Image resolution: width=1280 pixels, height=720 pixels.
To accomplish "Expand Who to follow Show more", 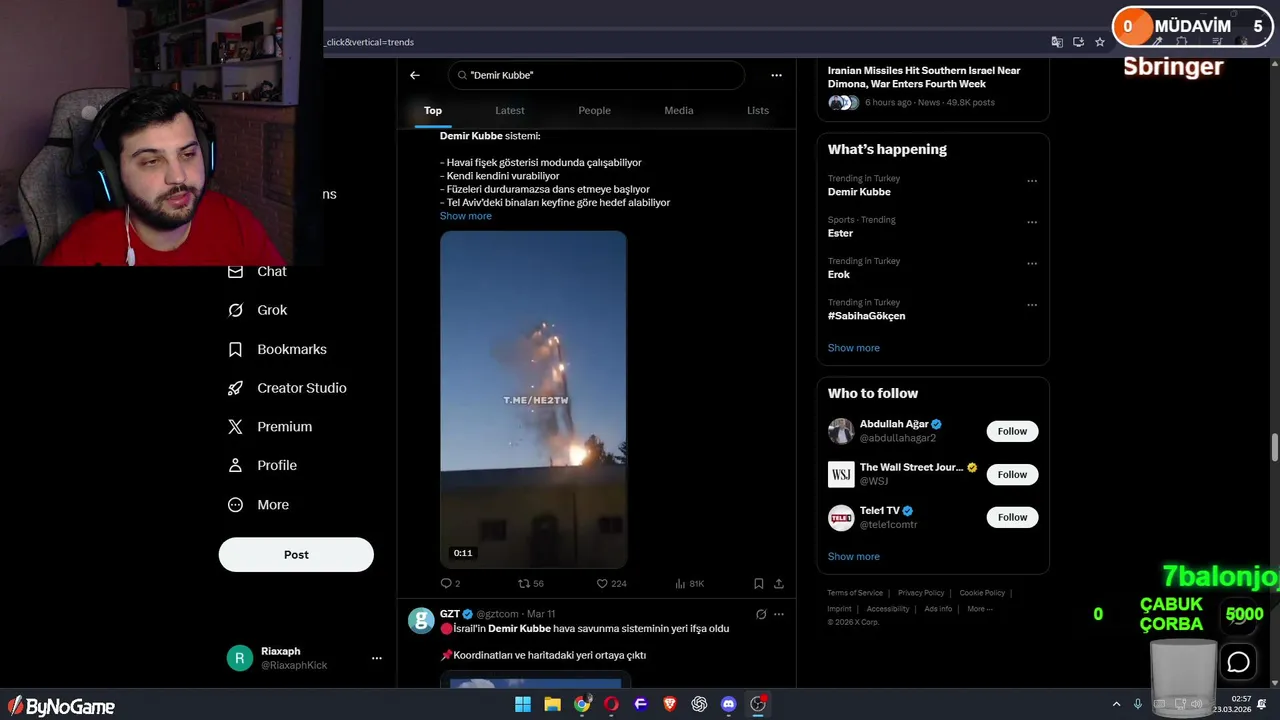I will (854, 556).
